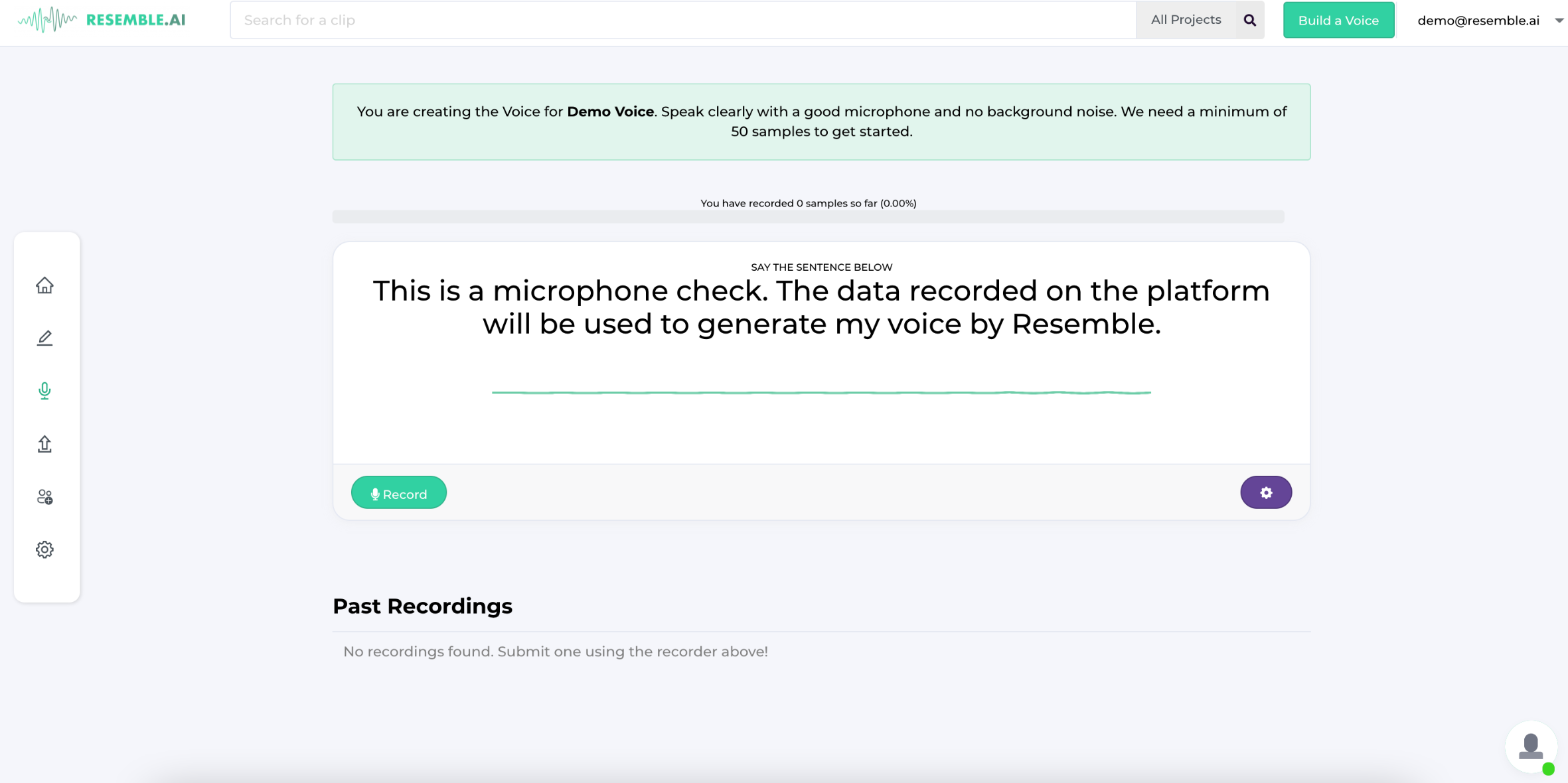Click the Build a Voice button
The height and width of the screenshot is (783, 1568).
pos(1338,20)
